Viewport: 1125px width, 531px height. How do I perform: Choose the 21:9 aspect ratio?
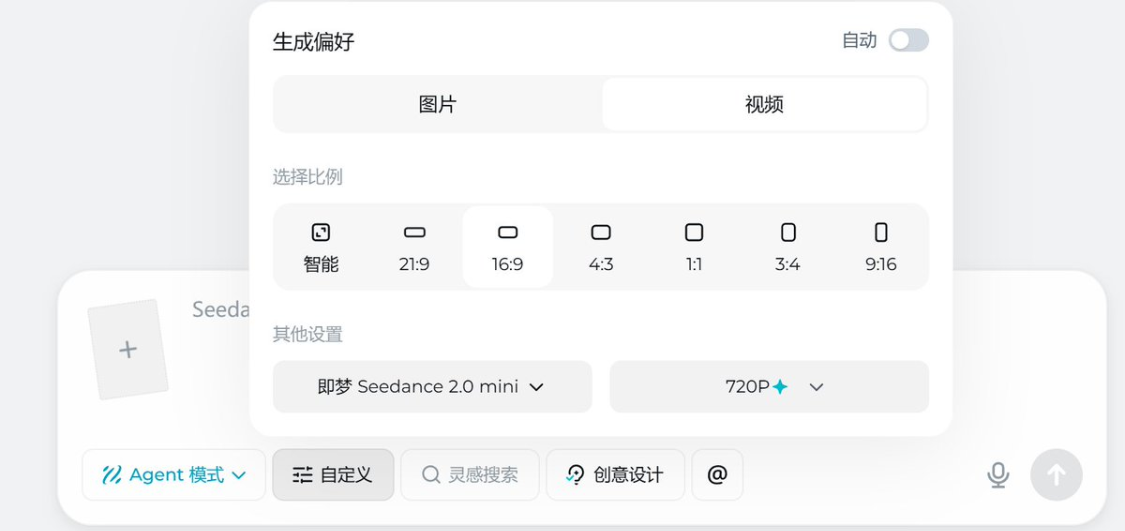point(414,248)
